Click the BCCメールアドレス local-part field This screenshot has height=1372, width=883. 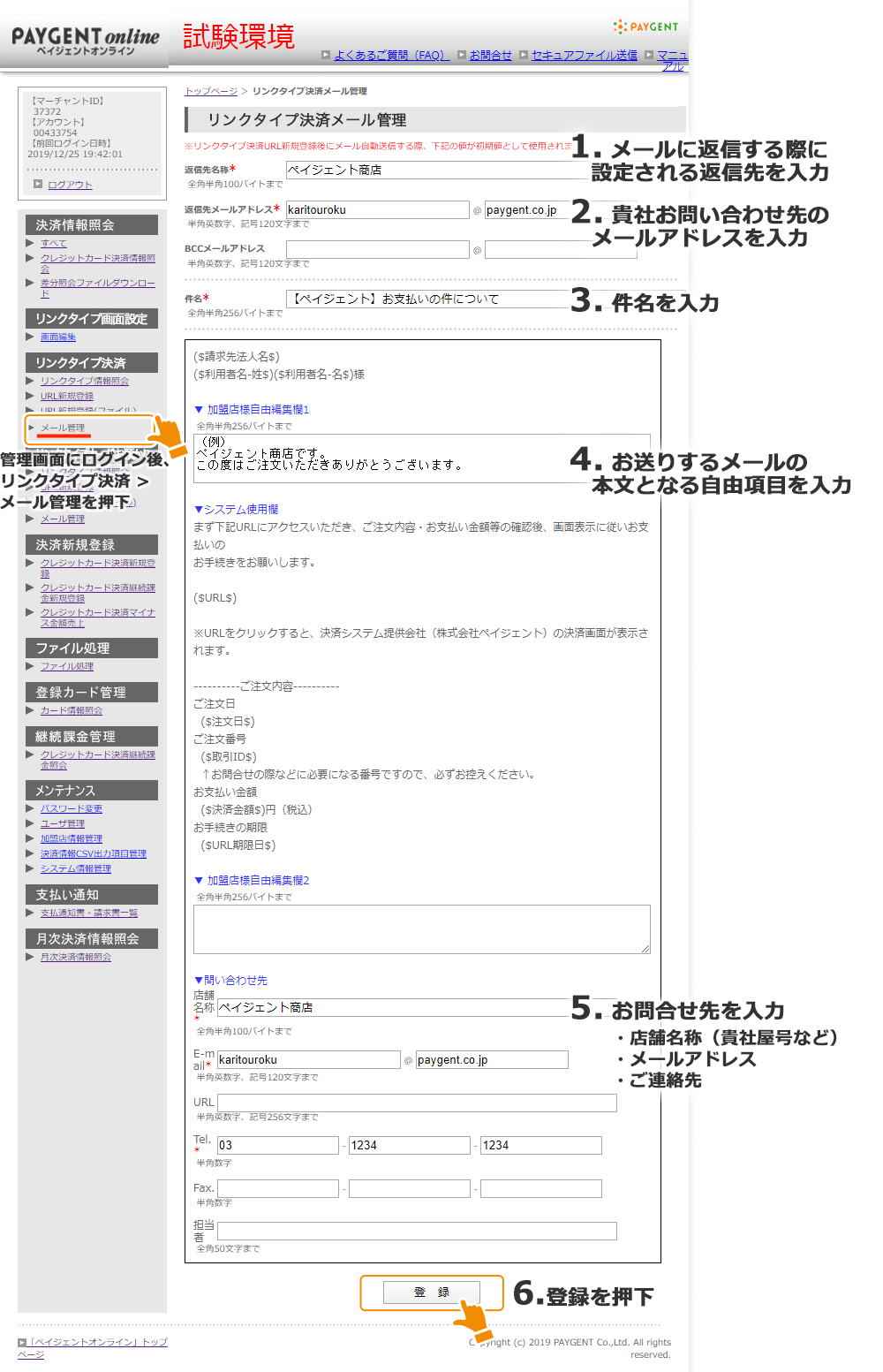[x=377, y=249]
